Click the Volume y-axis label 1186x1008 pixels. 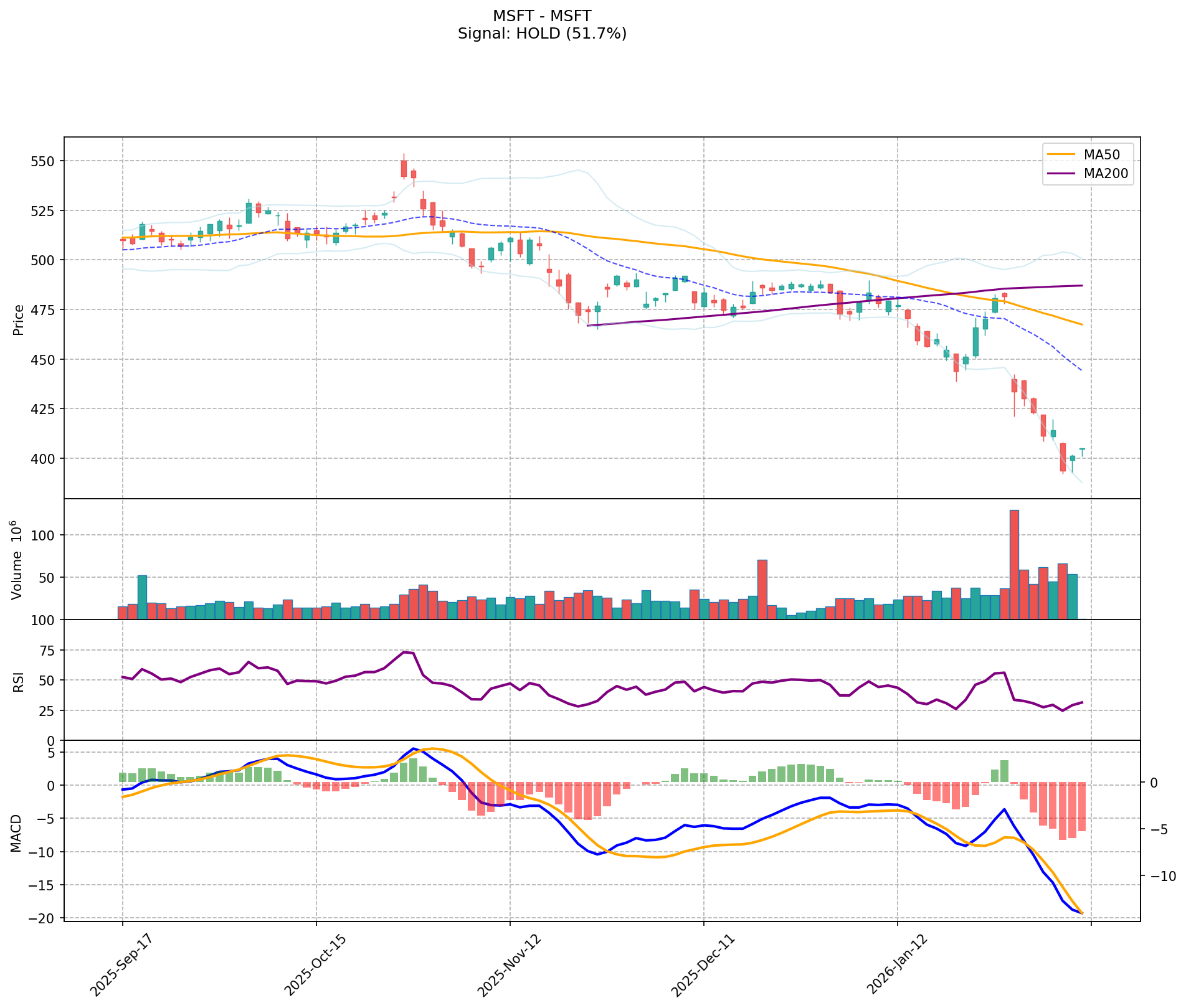(x=17, y=560)
